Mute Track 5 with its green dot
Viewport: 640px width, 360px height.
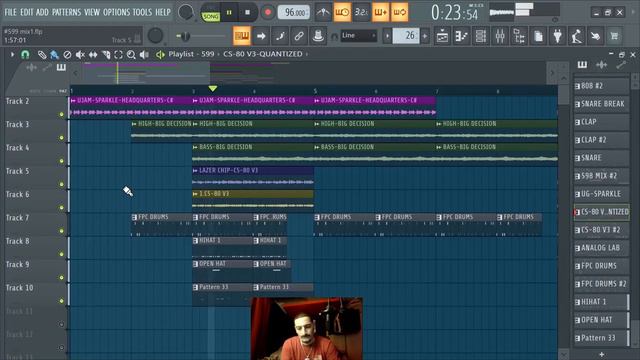62,184
